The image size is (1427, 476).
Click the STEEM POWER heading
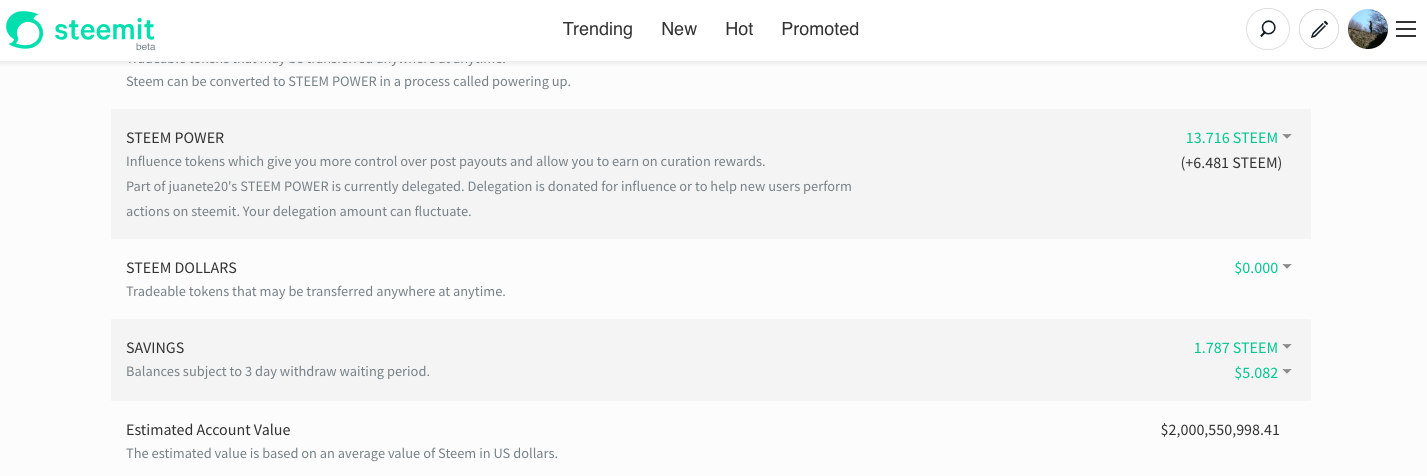[175, 137]
